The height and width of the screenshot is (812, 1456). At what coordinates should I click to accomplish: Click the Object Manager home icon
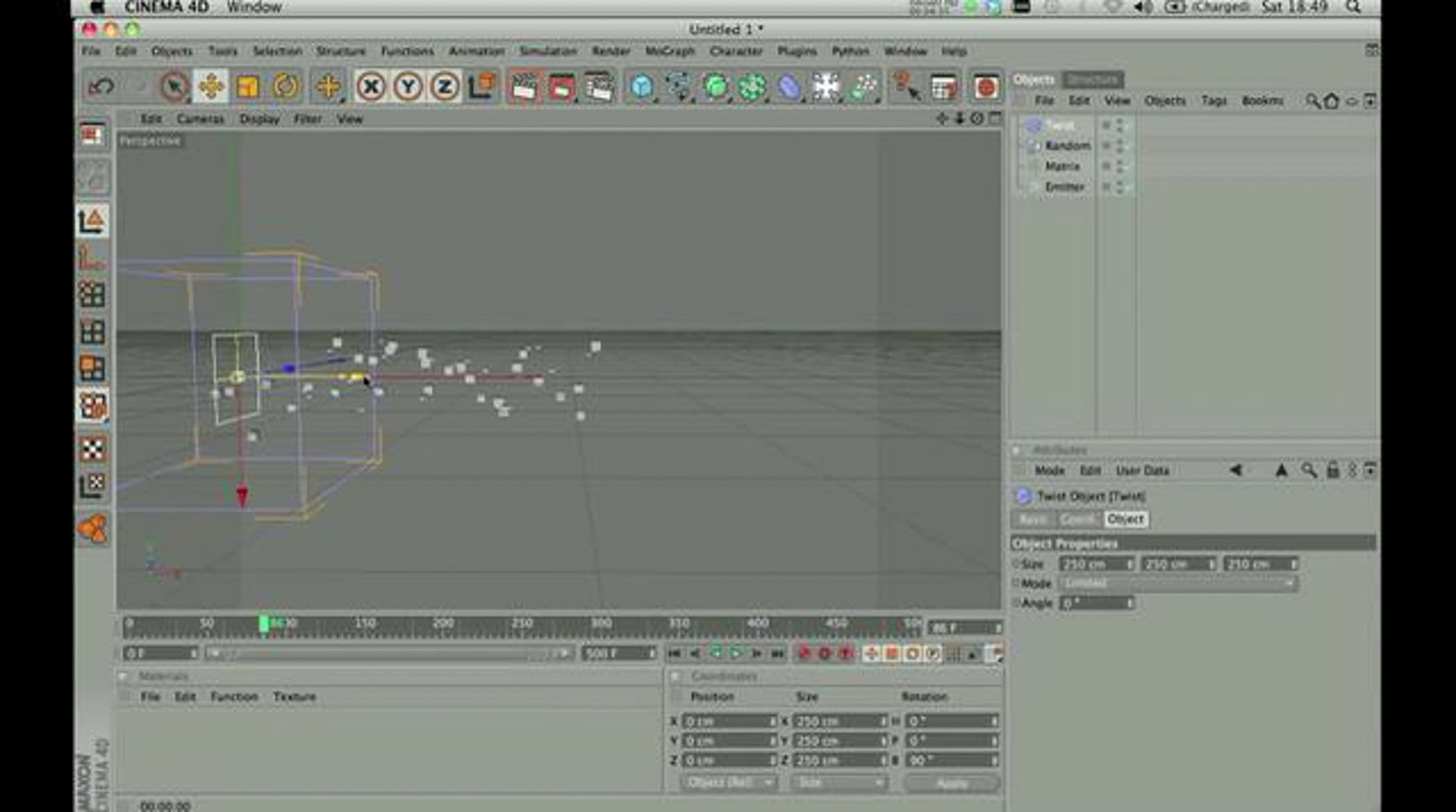pos(1332,101)
